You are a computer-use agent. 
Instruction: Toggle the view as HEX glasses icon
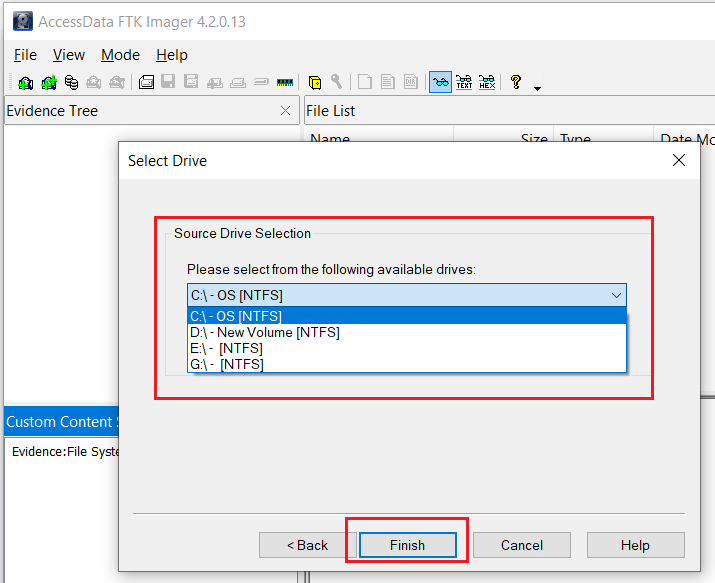point(487,83)
